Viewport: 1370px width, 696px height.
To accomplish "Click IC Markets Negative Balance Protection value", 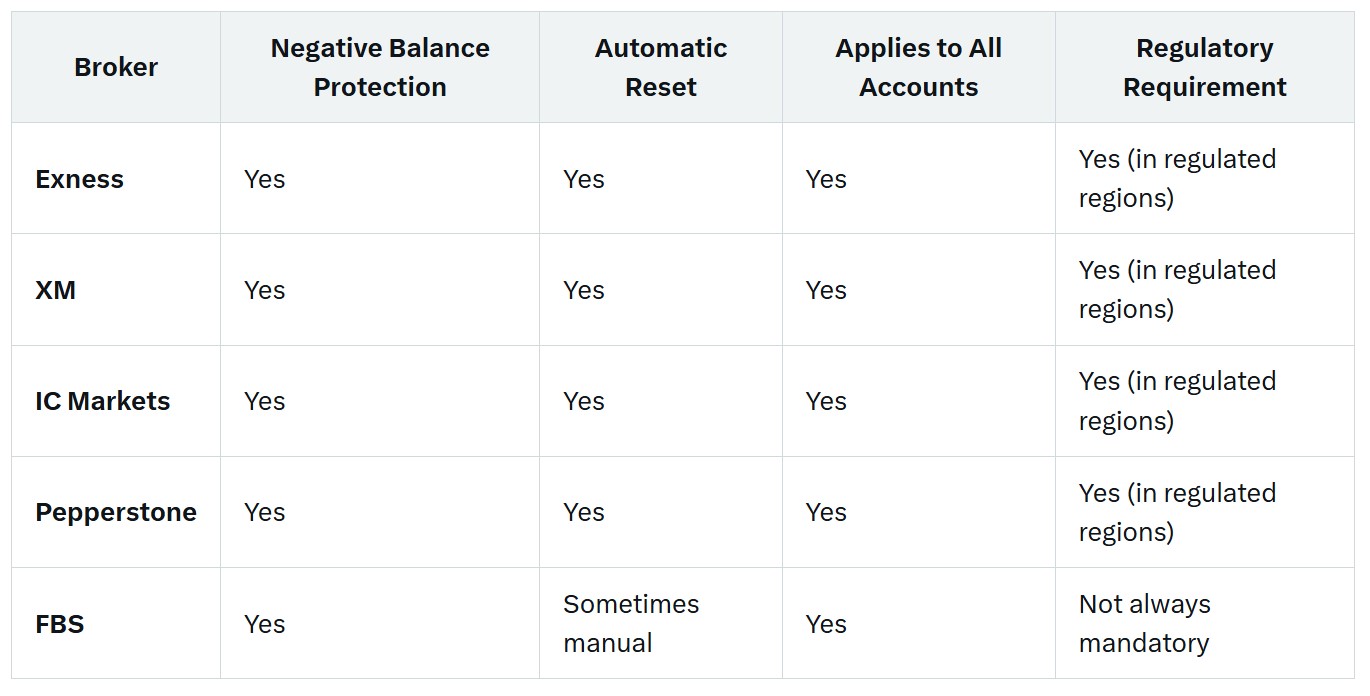I will point(265,401).
